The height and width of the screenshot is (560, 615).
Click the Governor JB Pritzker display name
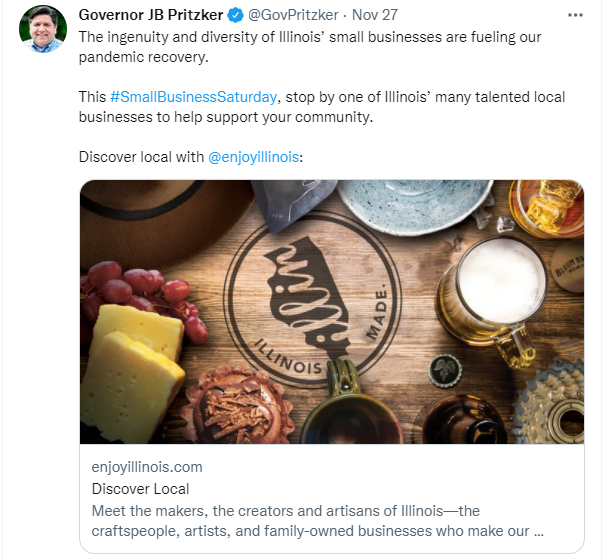(150, 16)
